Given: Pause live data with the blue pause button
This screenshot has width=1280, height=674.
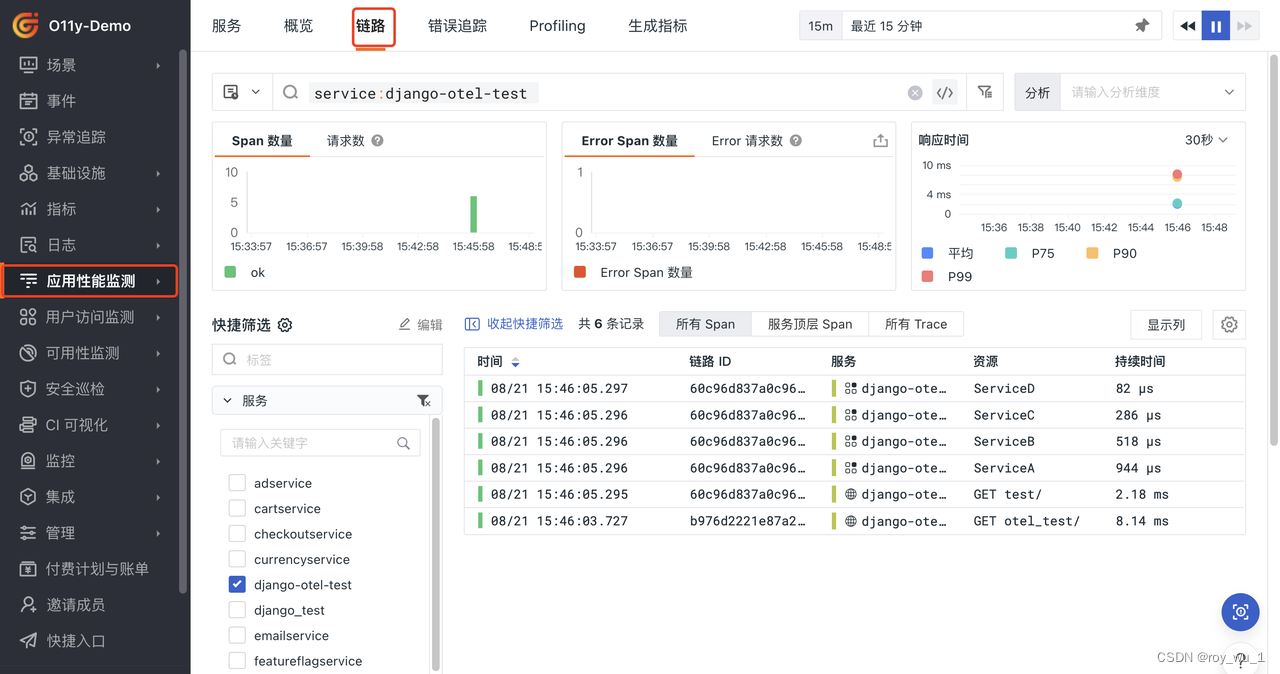Looking at the screenshot, I should tap(1215, 25).
